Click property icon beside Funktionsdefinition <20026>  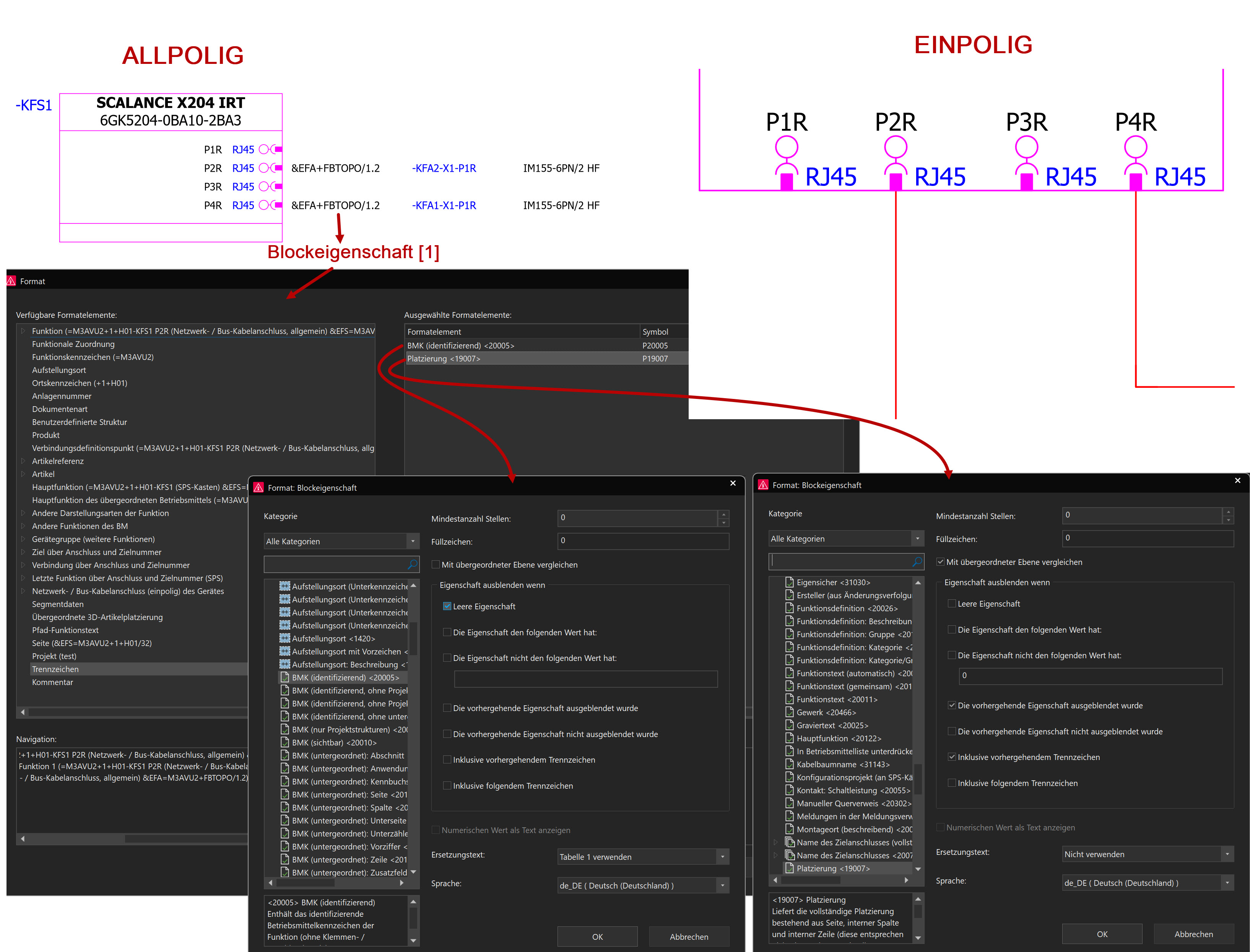(790, 608)
